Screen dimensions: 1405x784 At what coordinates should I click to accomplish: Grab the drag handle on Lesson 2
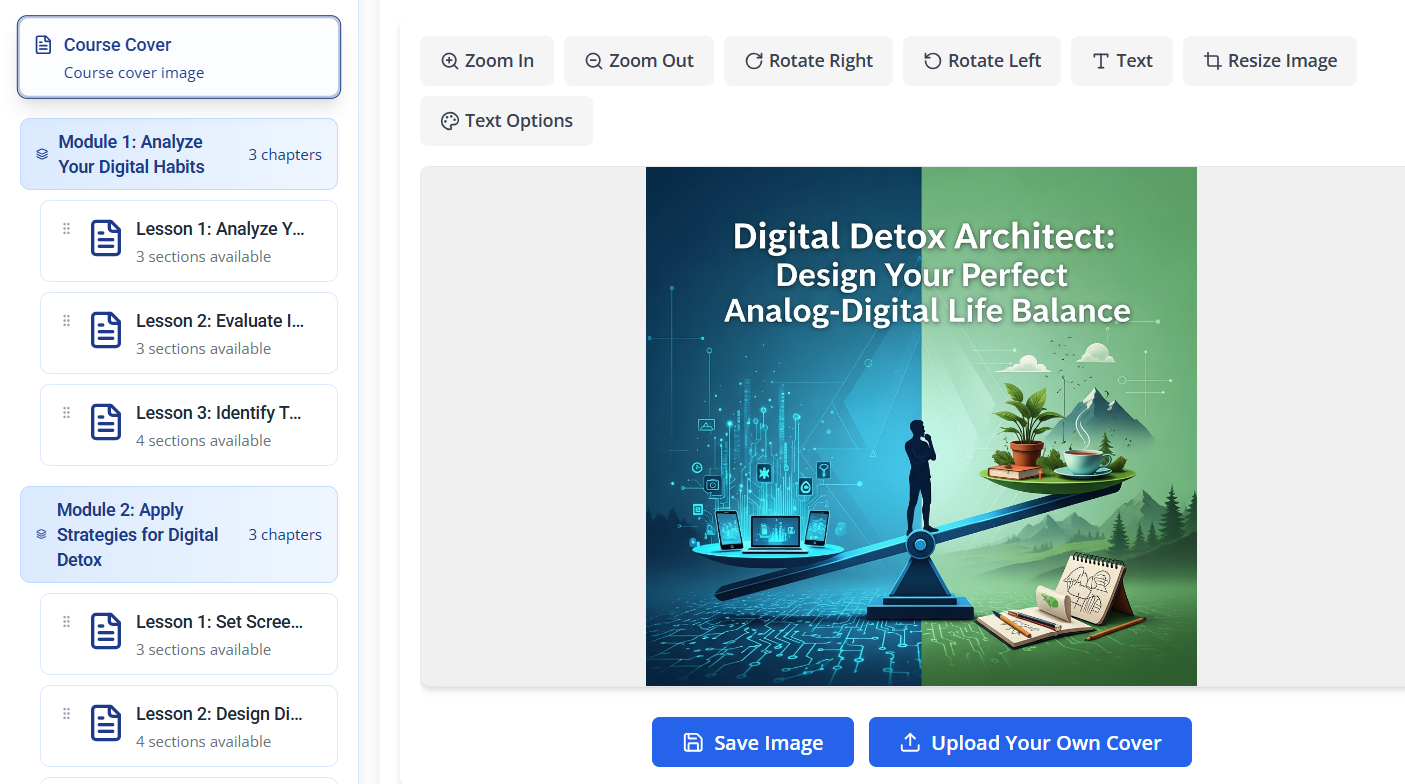[66, 320]
